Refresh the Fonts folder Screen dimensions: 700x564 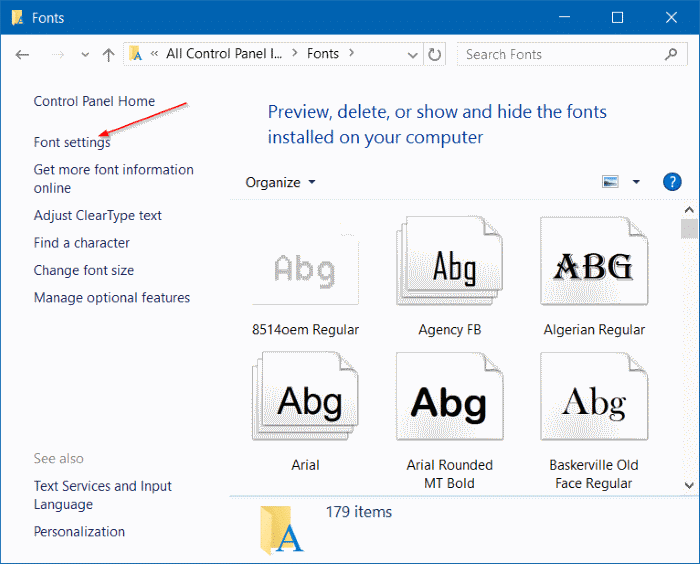(434, 54)
